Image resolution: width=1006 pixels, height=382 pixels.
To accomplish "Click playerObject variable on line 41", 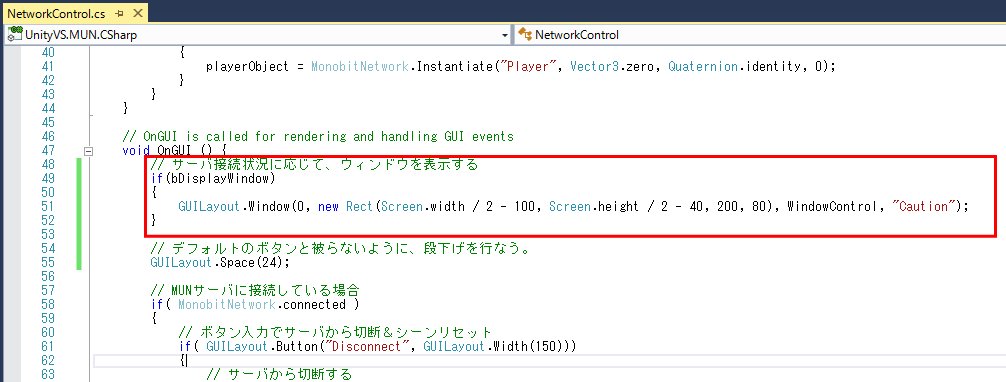I will (x=248, y=67).
